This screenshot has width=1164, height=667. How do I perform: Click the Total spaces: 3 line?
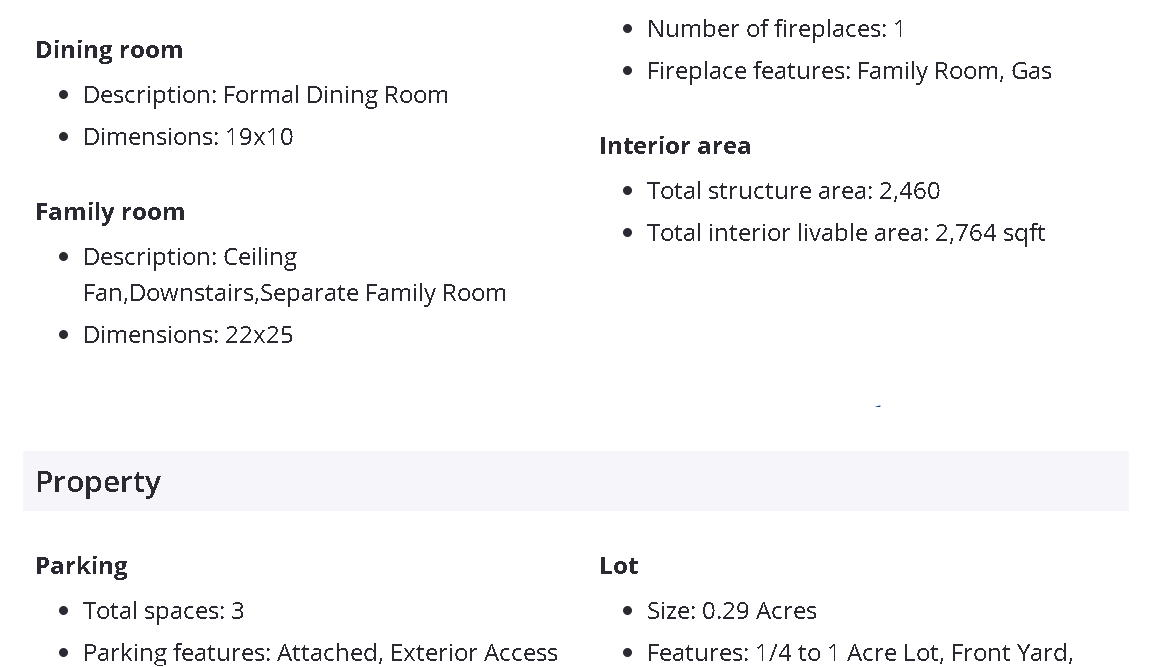click(163, 611)
